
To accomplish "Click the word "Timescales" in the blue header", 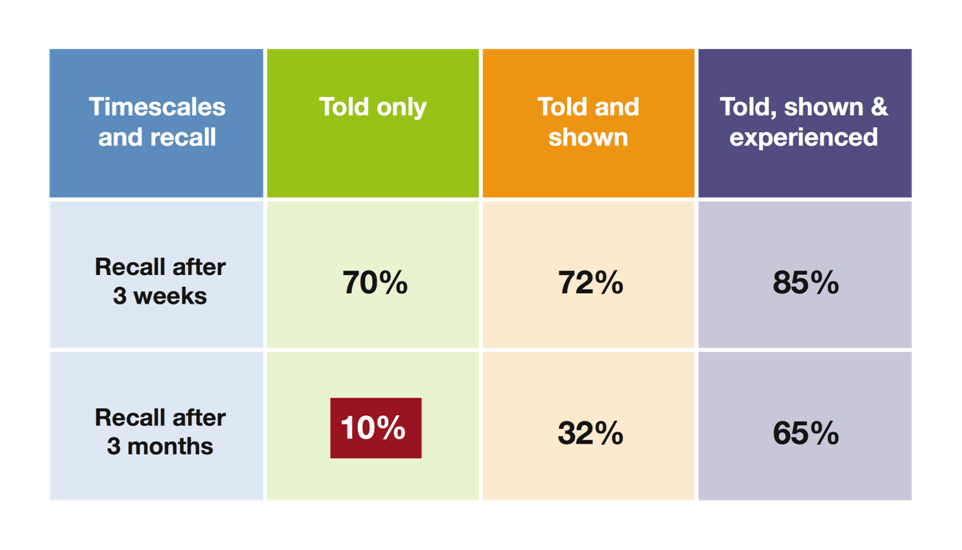I will click(157, 107).
